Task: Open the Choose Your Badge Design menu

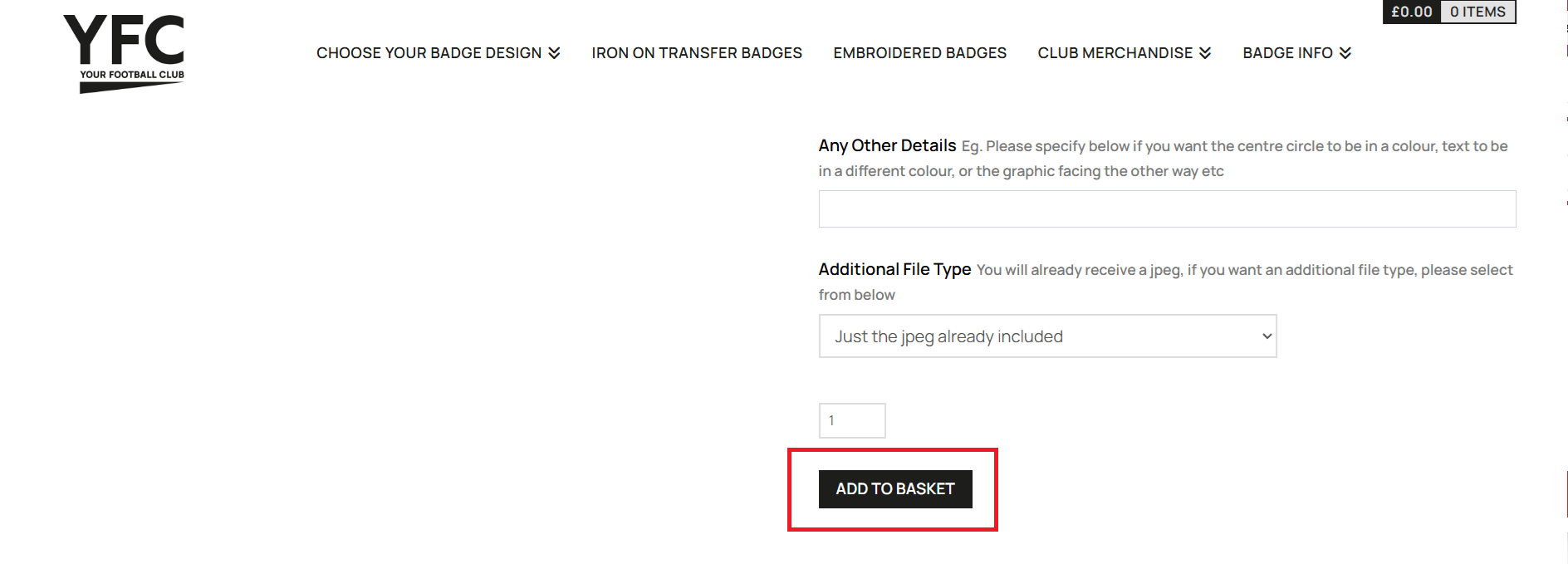Action: point(429,53)
